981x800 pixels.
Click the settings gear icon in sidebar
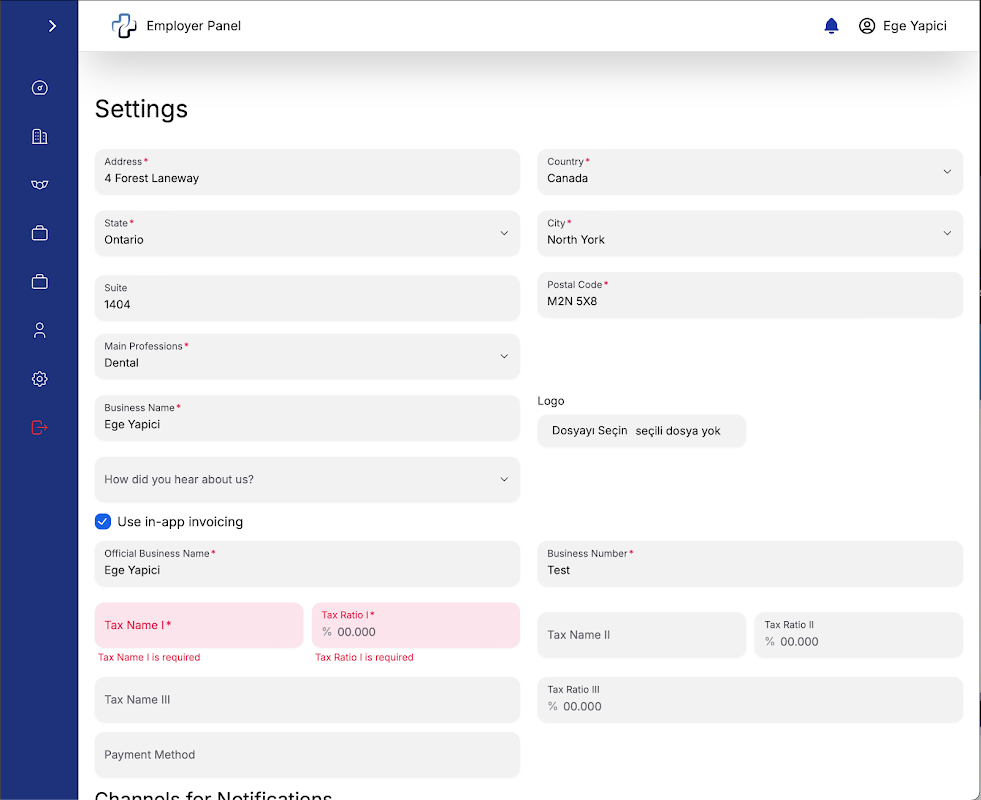point(40,379)
